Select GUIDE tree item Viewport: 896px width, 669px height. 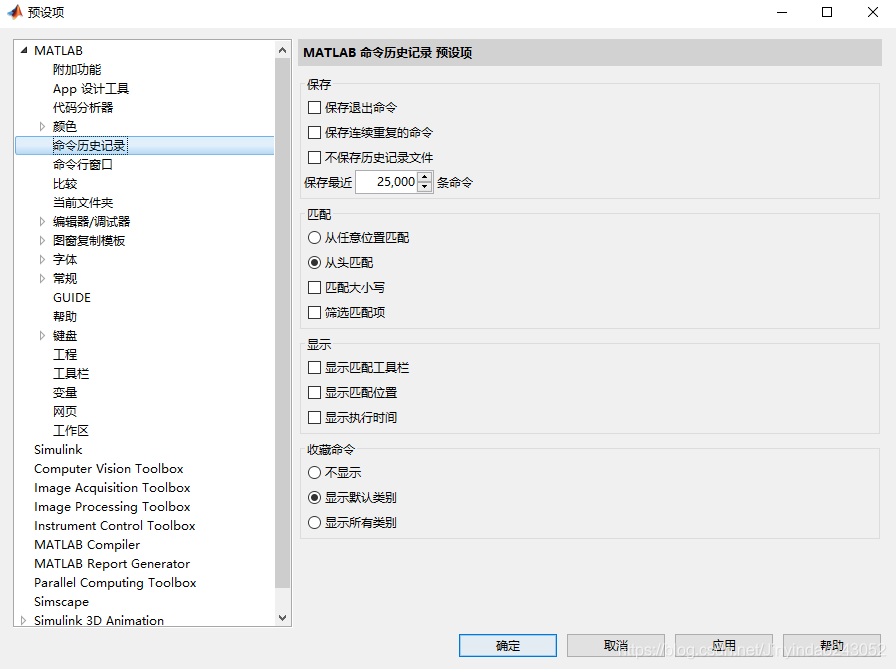[72, 298]
